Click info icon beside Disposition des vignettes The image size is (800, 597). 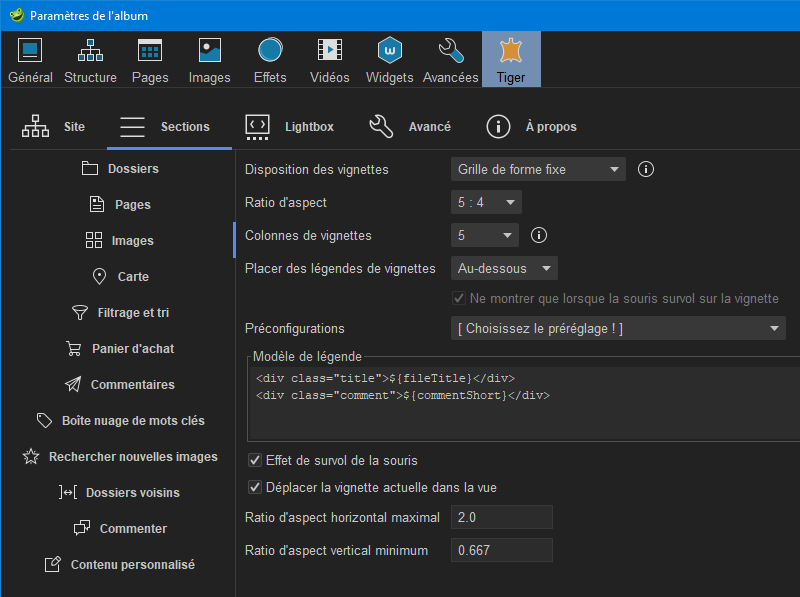646,169
